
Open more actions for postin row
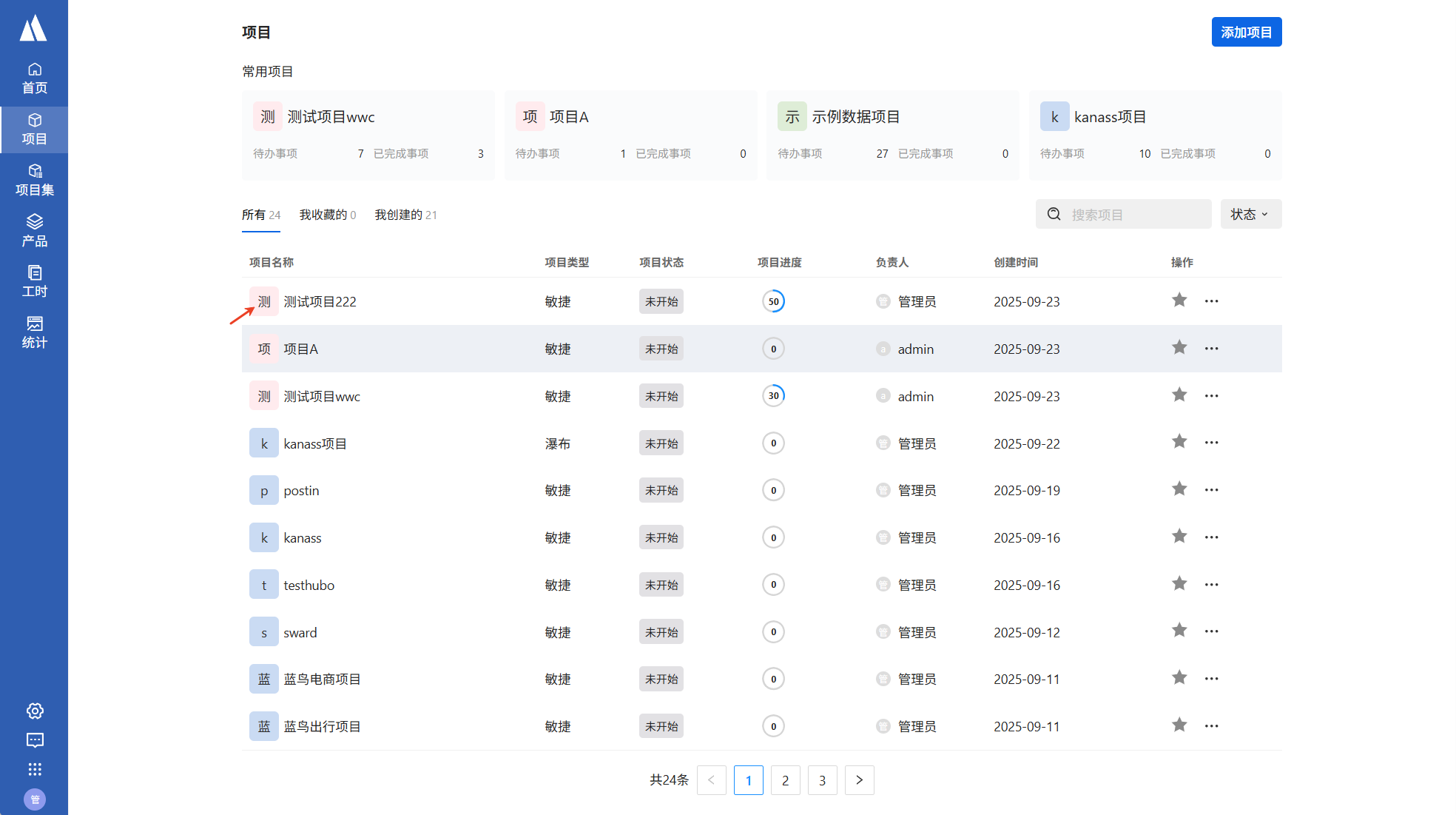click(x=1211, y=490)
